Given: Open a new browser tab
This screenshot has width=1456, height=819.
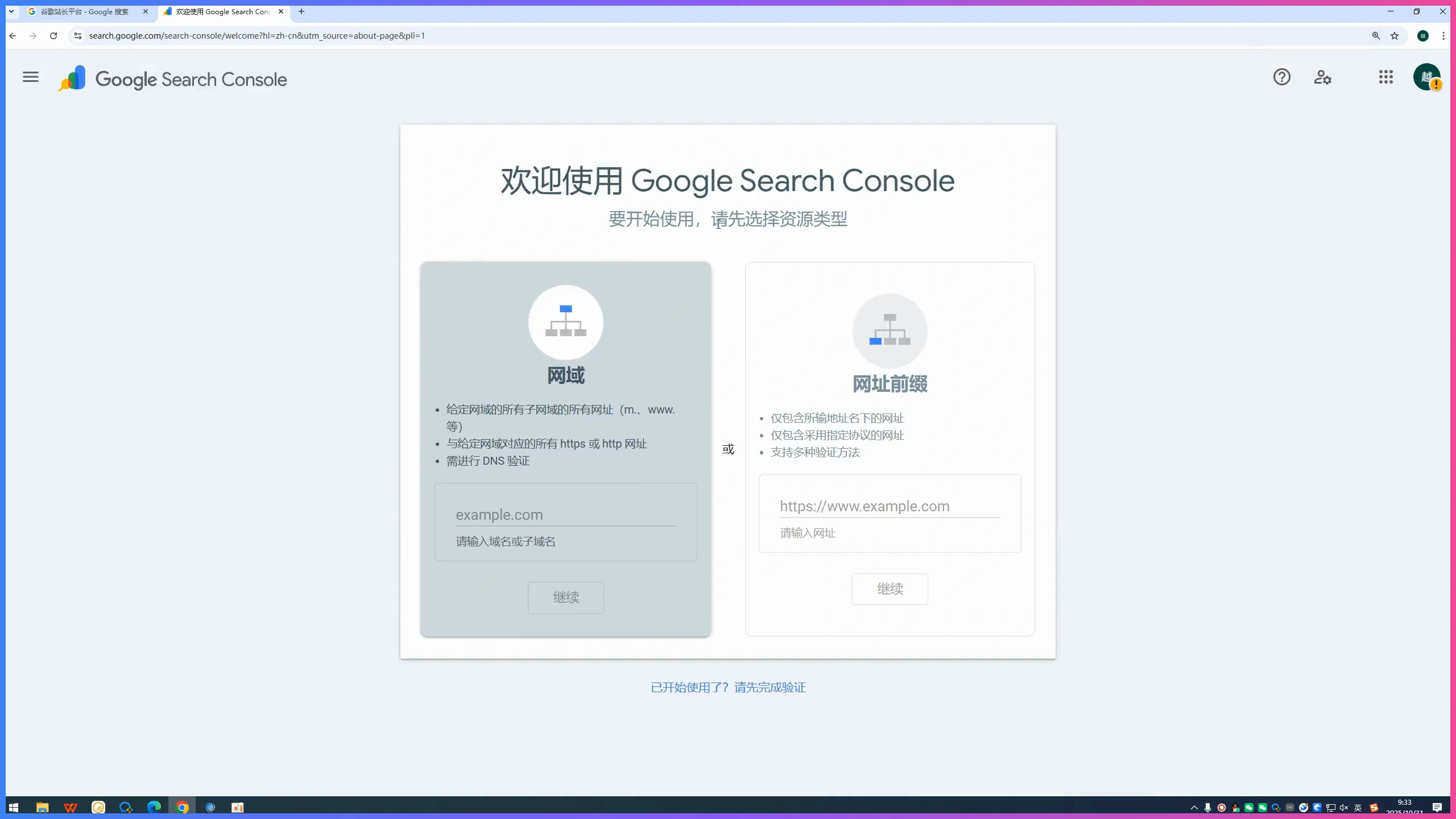Looking at the screenshot, I should coord(301,11).
